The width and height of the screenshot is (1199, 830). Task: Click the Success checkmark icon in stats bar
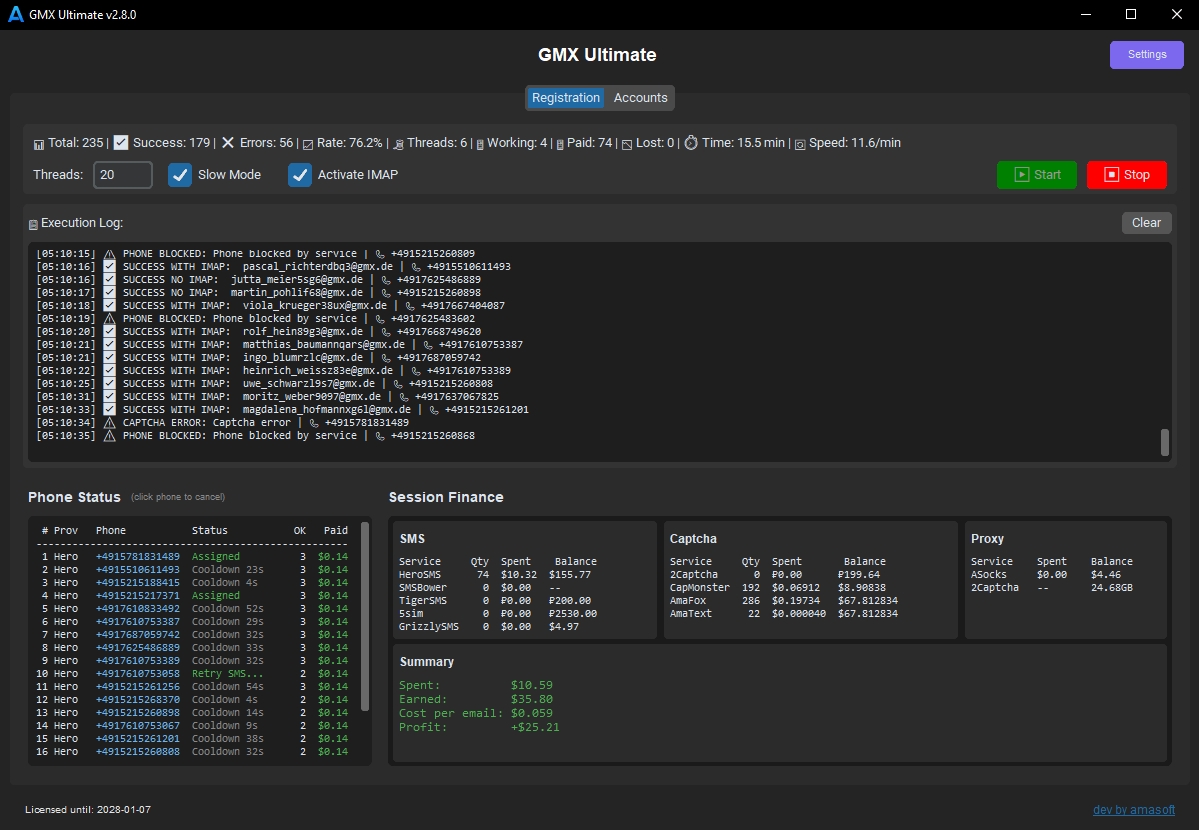121,143
